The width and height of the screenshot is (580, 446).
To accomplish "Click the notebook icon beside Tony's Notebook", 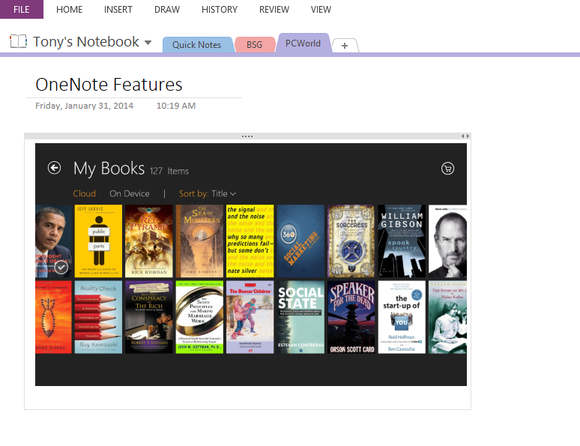I will pyautogui.click(x=18, y=41).
